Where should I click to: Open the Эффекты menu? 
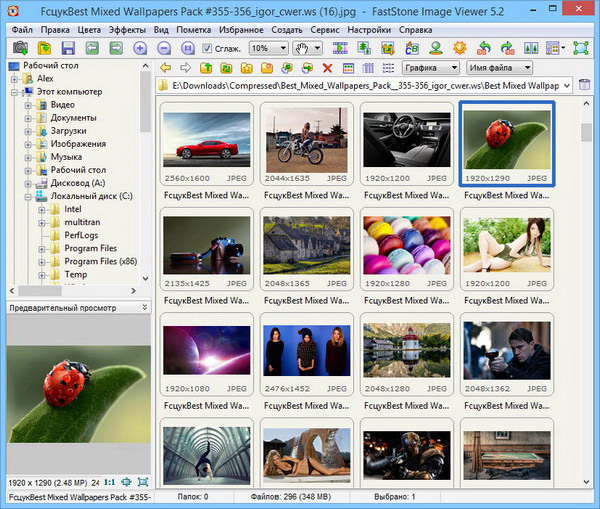click(126, 30)
